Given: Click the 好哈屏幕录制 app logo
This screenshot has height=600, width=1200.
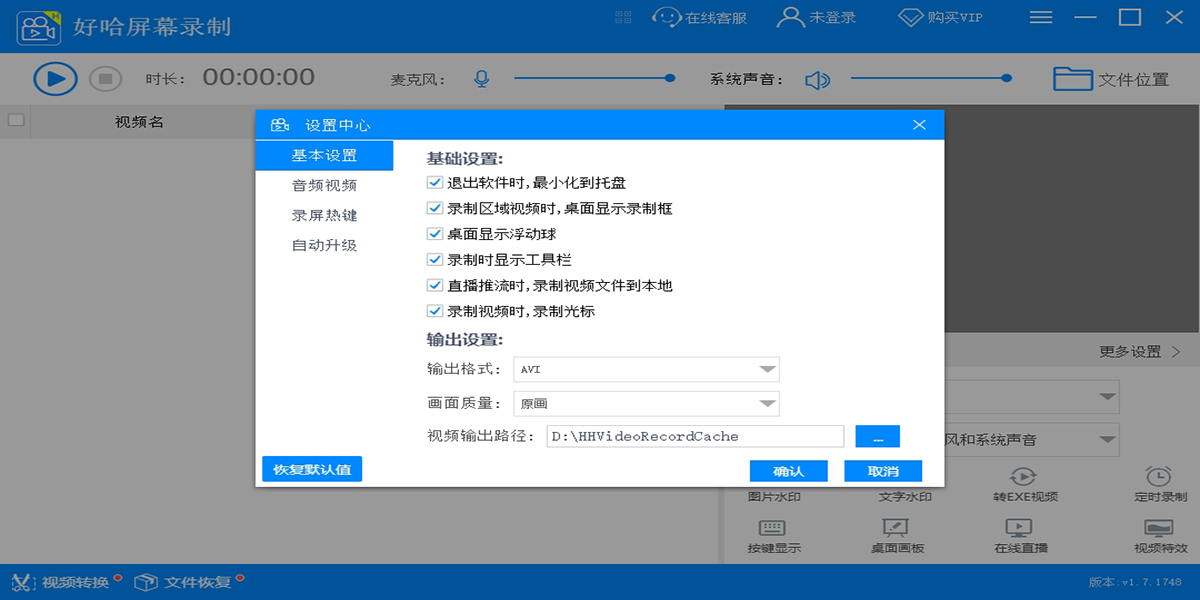Looking at the screenshot, I should tap(39, 26).
